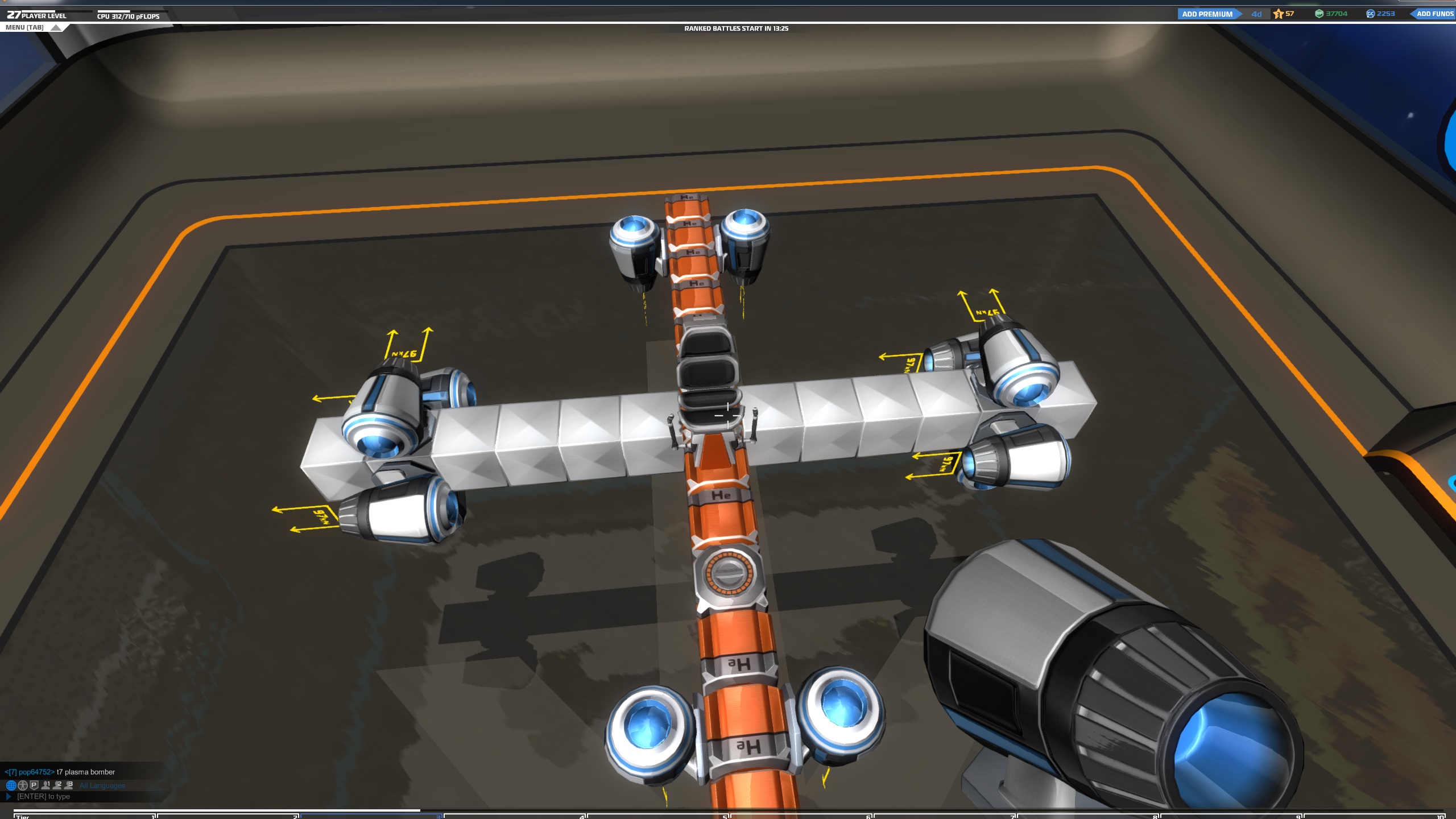
Task: Open the platoon chat shield icon
Action: coord(34,785)
